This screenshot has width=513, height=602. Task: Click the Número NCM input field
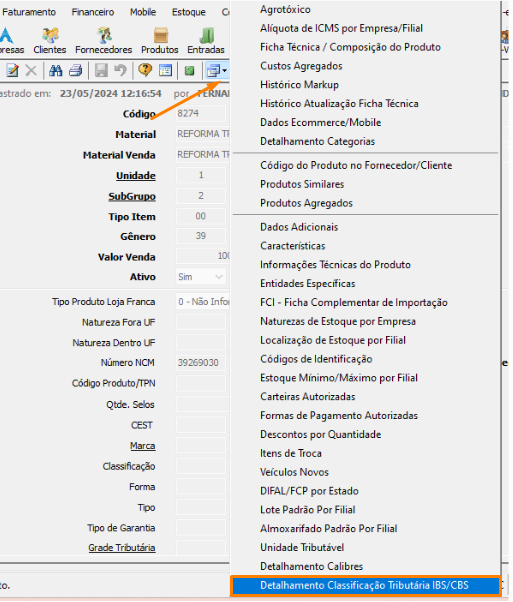point(201,363)
